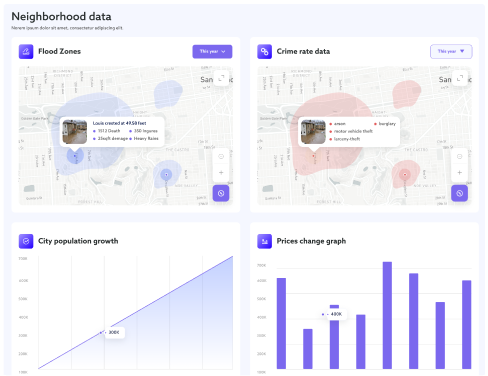Open the Crime rate data "This year" dropdown
The height and width of the screenshot is (376, 488).
click(x=451, y=52)
